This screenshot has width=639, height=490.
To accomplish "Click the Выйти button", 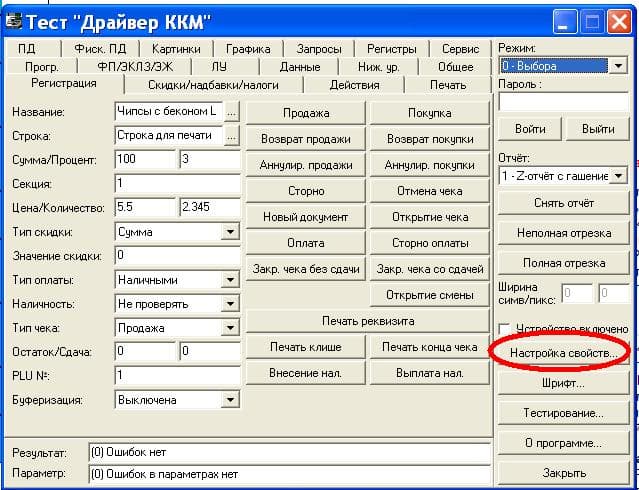I will (598, 129).
